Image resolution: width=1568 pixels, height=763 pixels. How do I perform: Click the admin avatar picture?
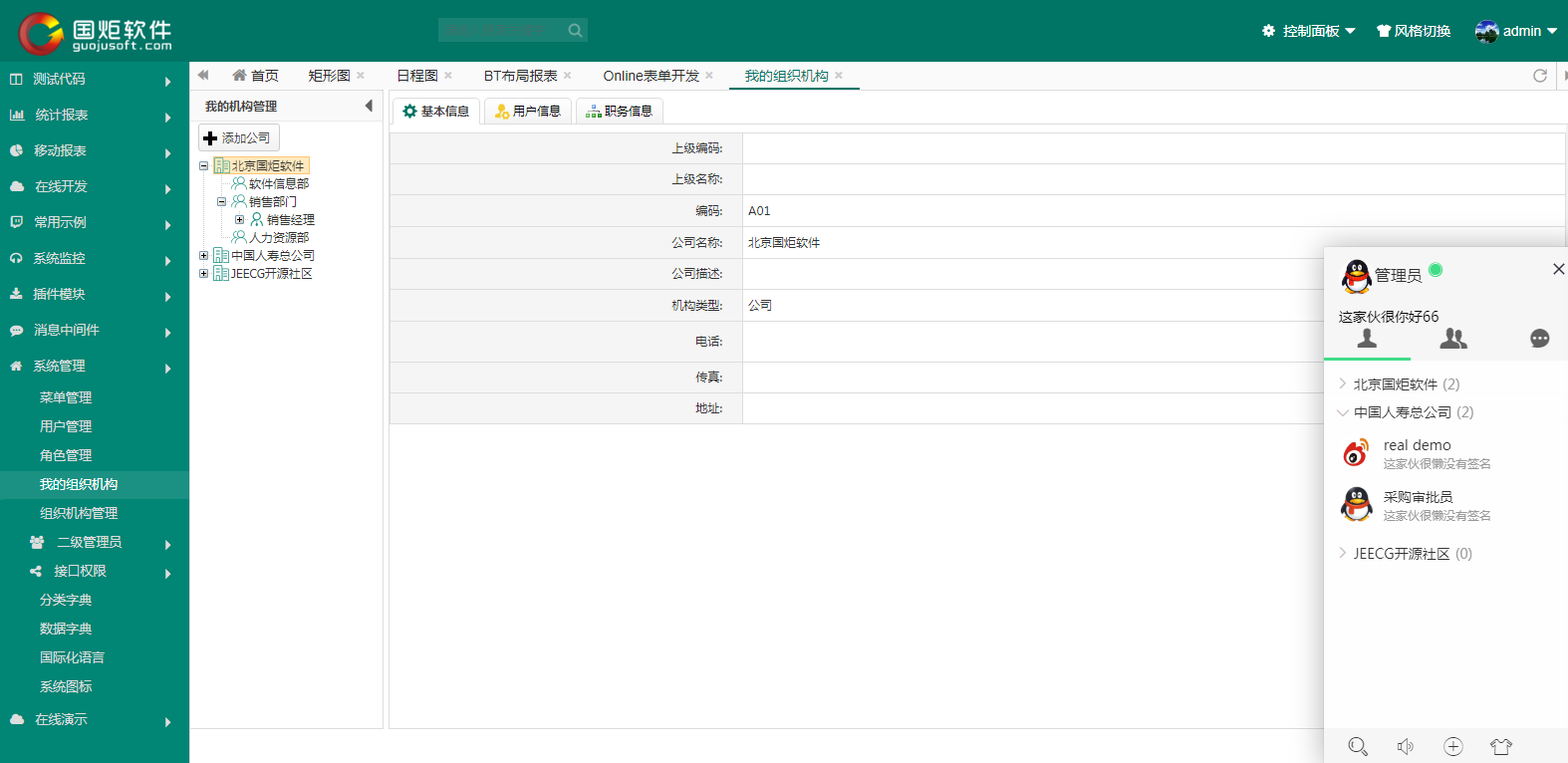pyautogui.click(x=1486, y=32)
